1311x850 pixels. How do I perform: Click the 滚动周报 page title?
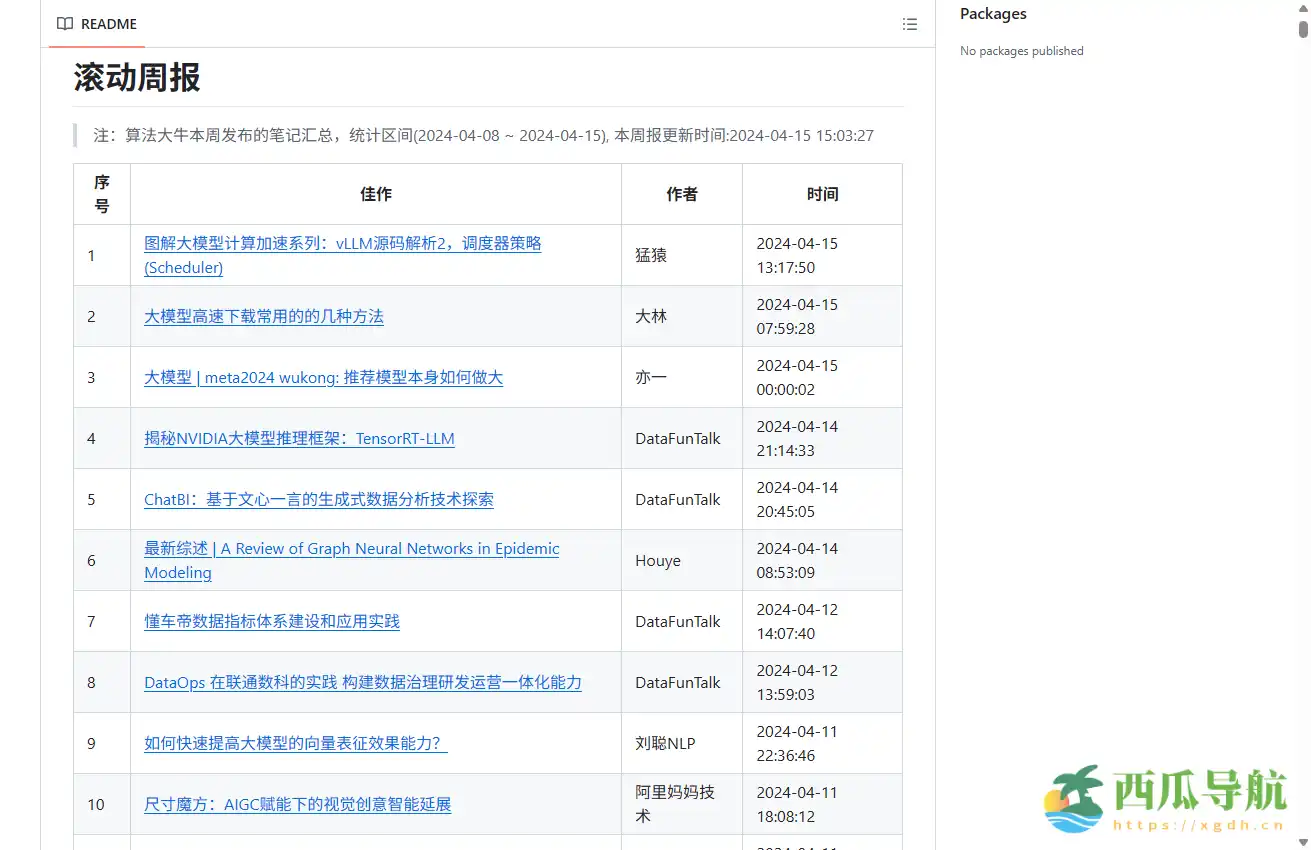point(135,76)
